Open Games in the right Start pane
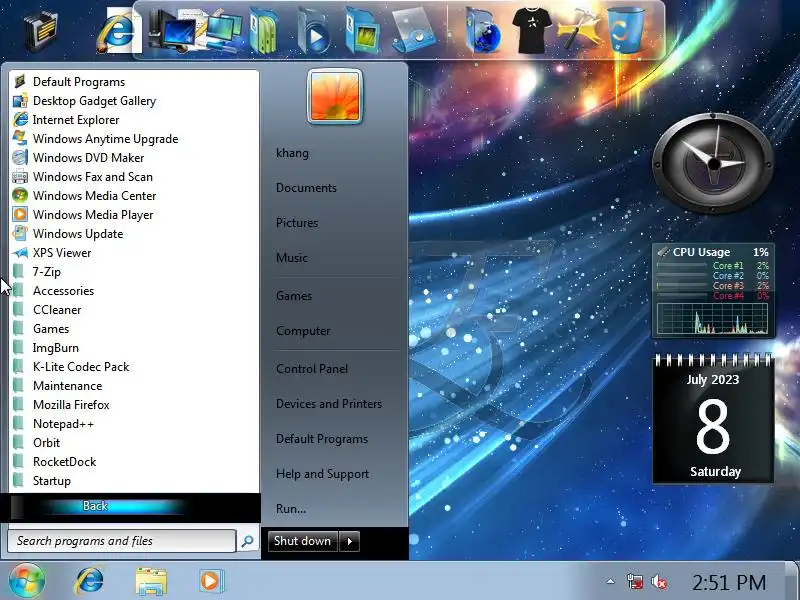 point(294,296)
